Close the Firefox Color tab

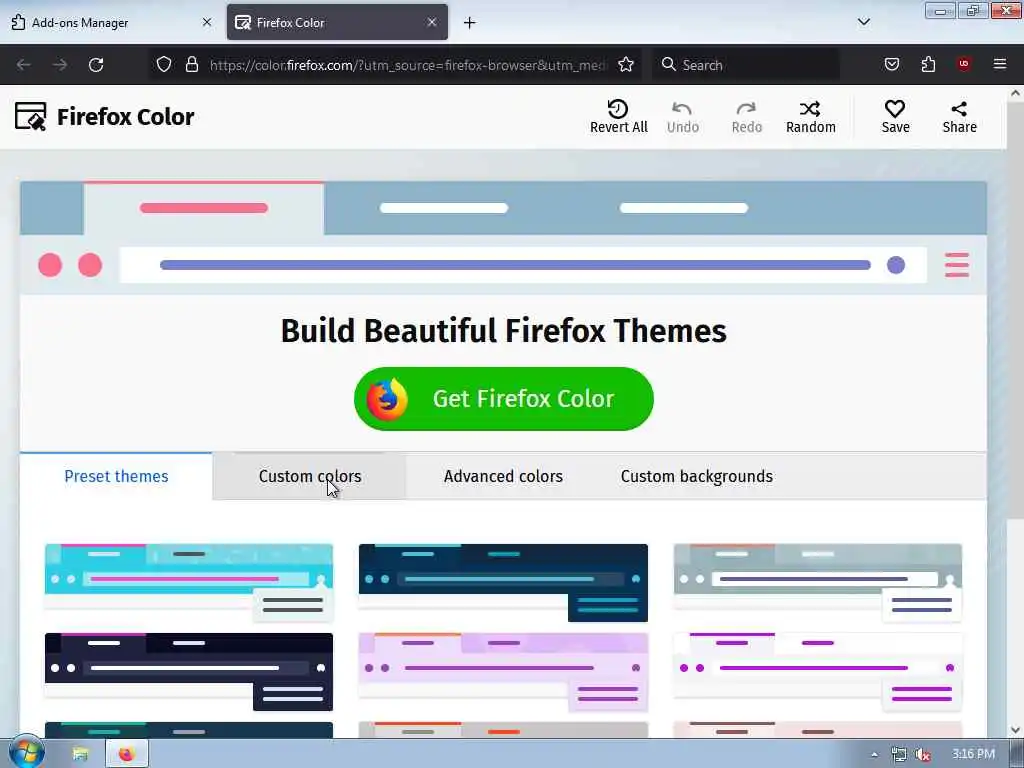432,22
